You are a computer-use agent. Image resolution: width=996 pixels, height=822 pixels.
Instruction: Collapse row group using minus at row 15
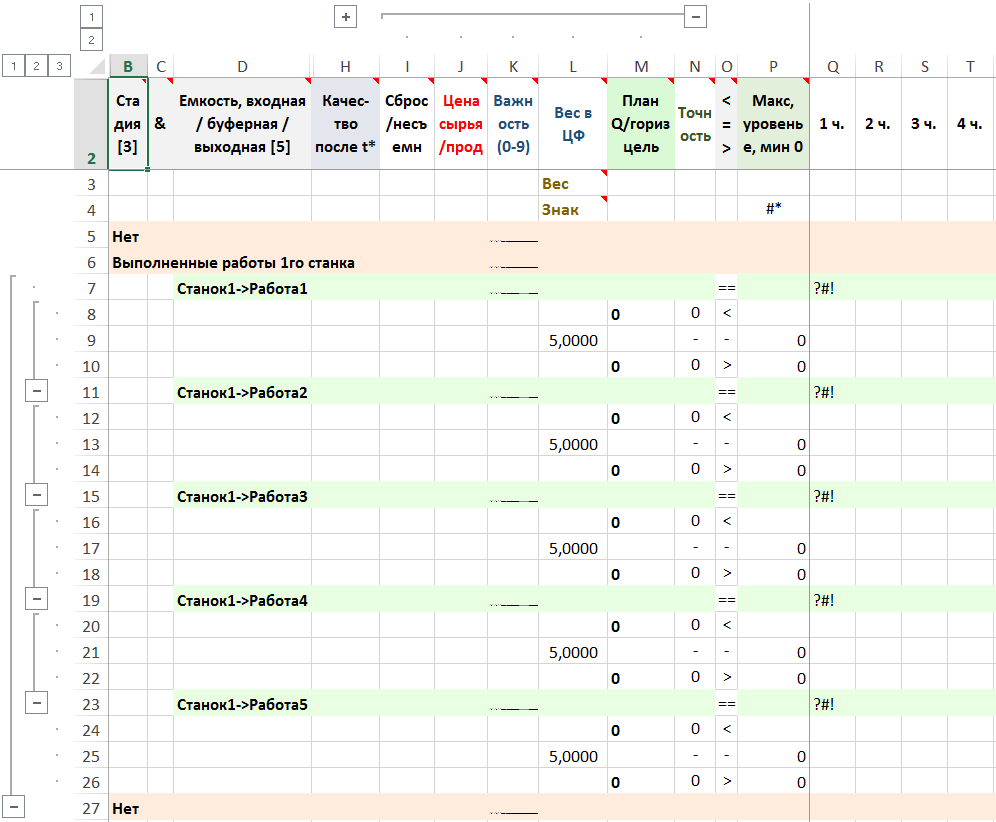37,496
